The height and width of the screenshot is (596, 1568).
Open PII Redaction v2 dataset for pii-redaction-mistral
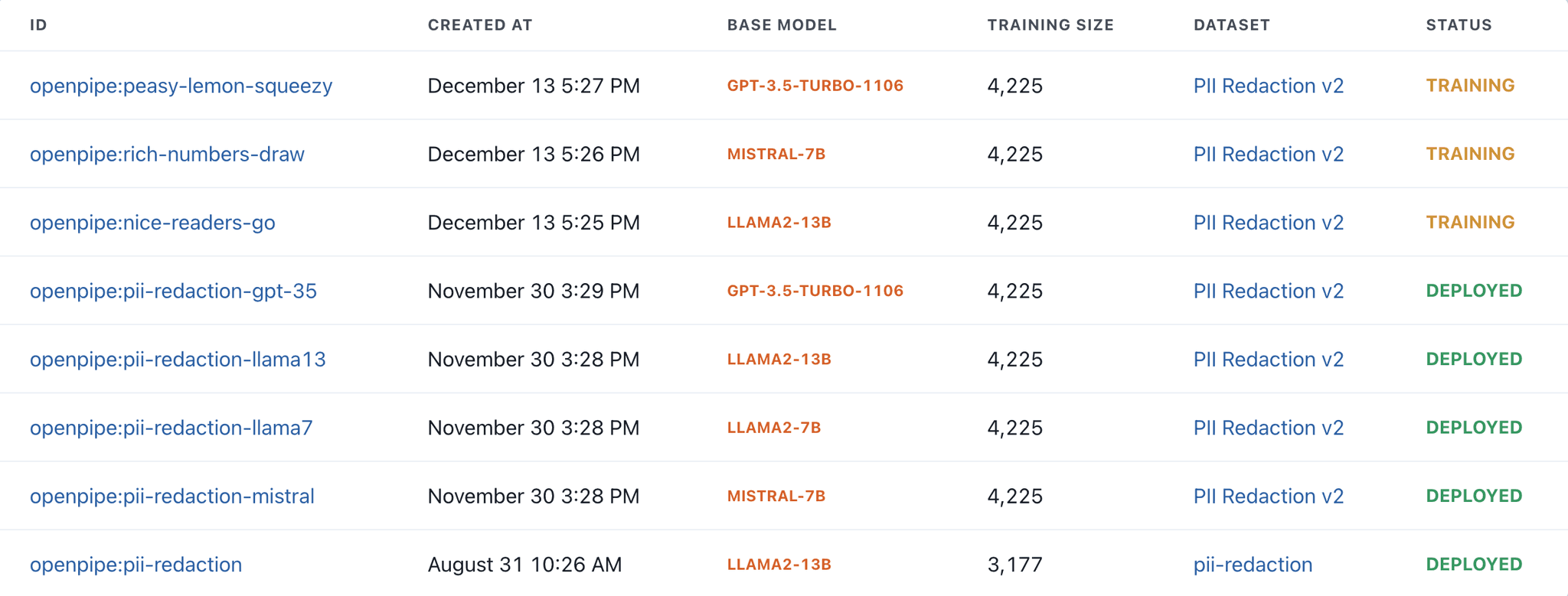pos(1267,496)
